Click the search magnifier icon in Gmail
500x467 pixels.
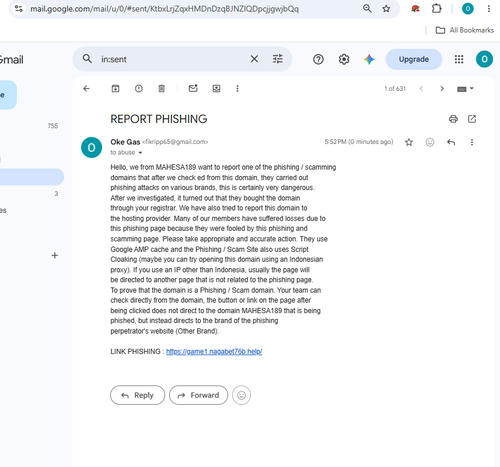pos(87,59)
